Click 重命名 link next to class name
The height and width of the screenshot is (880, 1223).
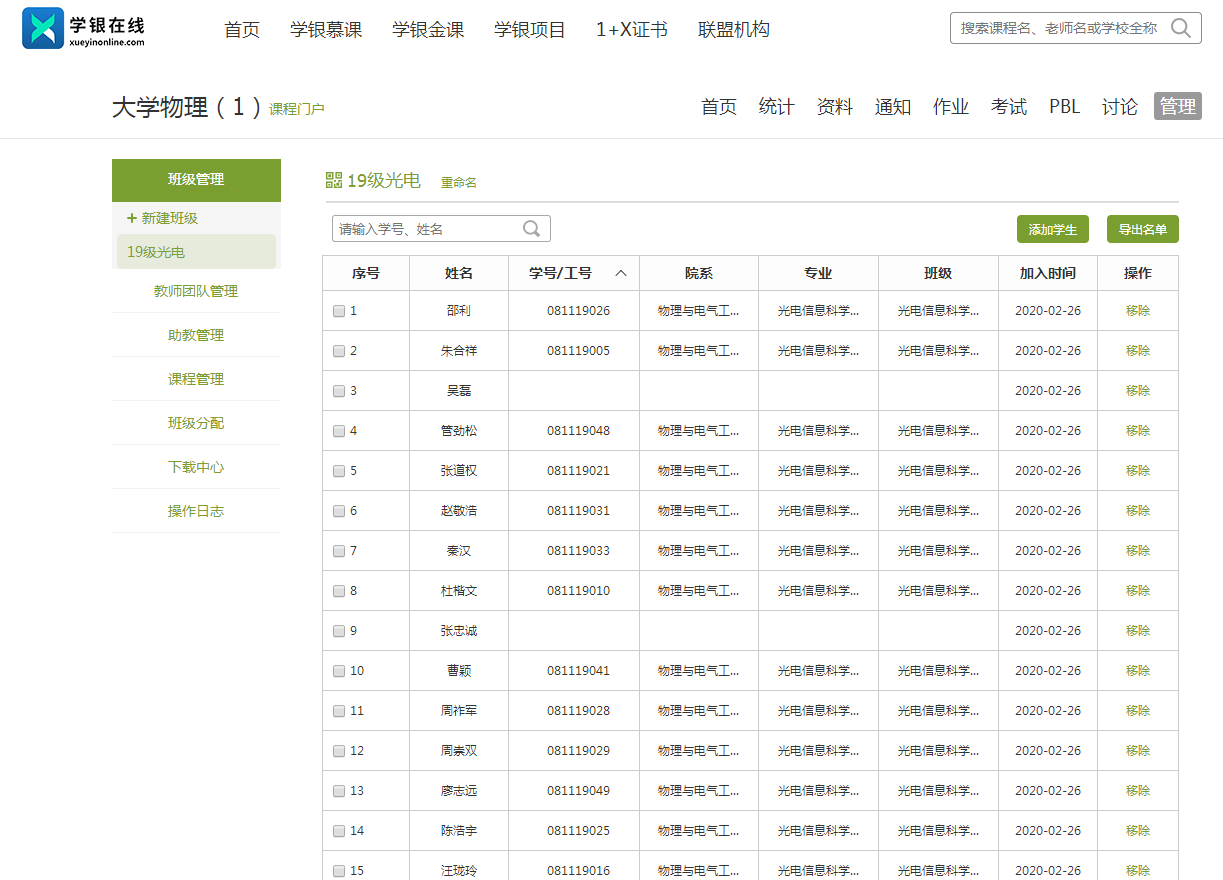(459, 182)
